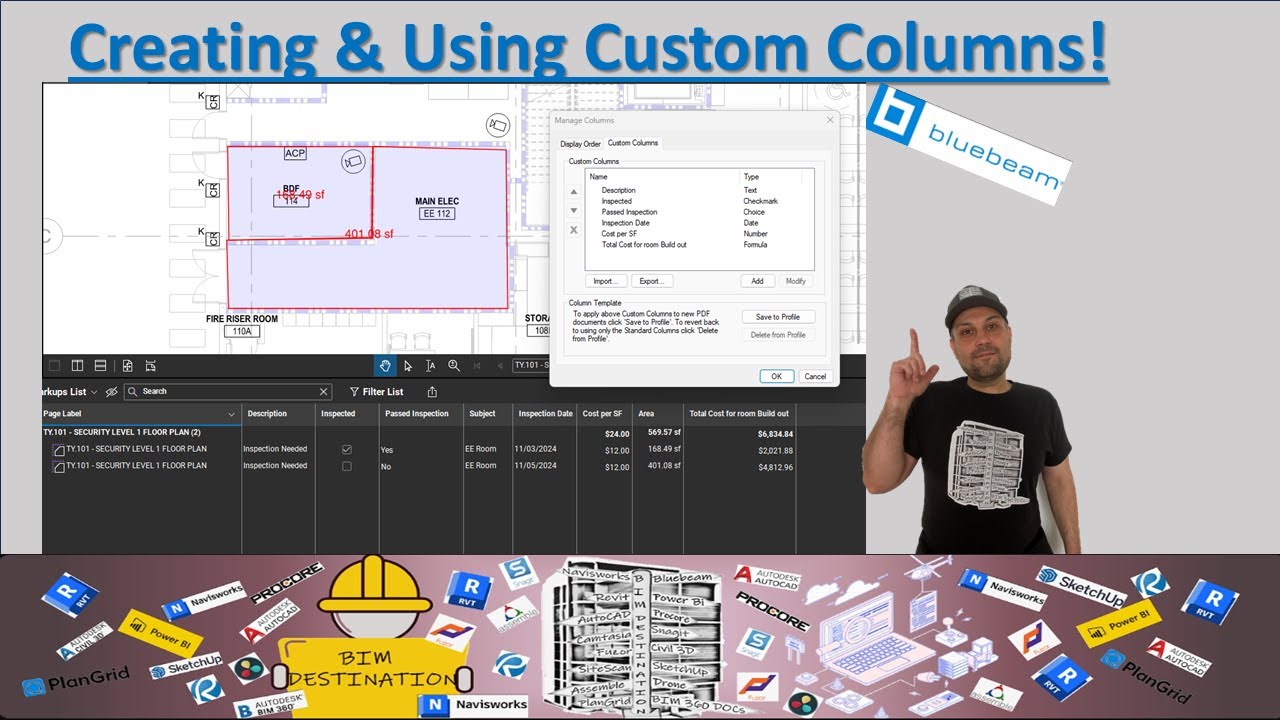Image resolution: width=1280 pixels, height=720 pixels.
Task: Split view horizontally icon
Action: coord(100,366)
